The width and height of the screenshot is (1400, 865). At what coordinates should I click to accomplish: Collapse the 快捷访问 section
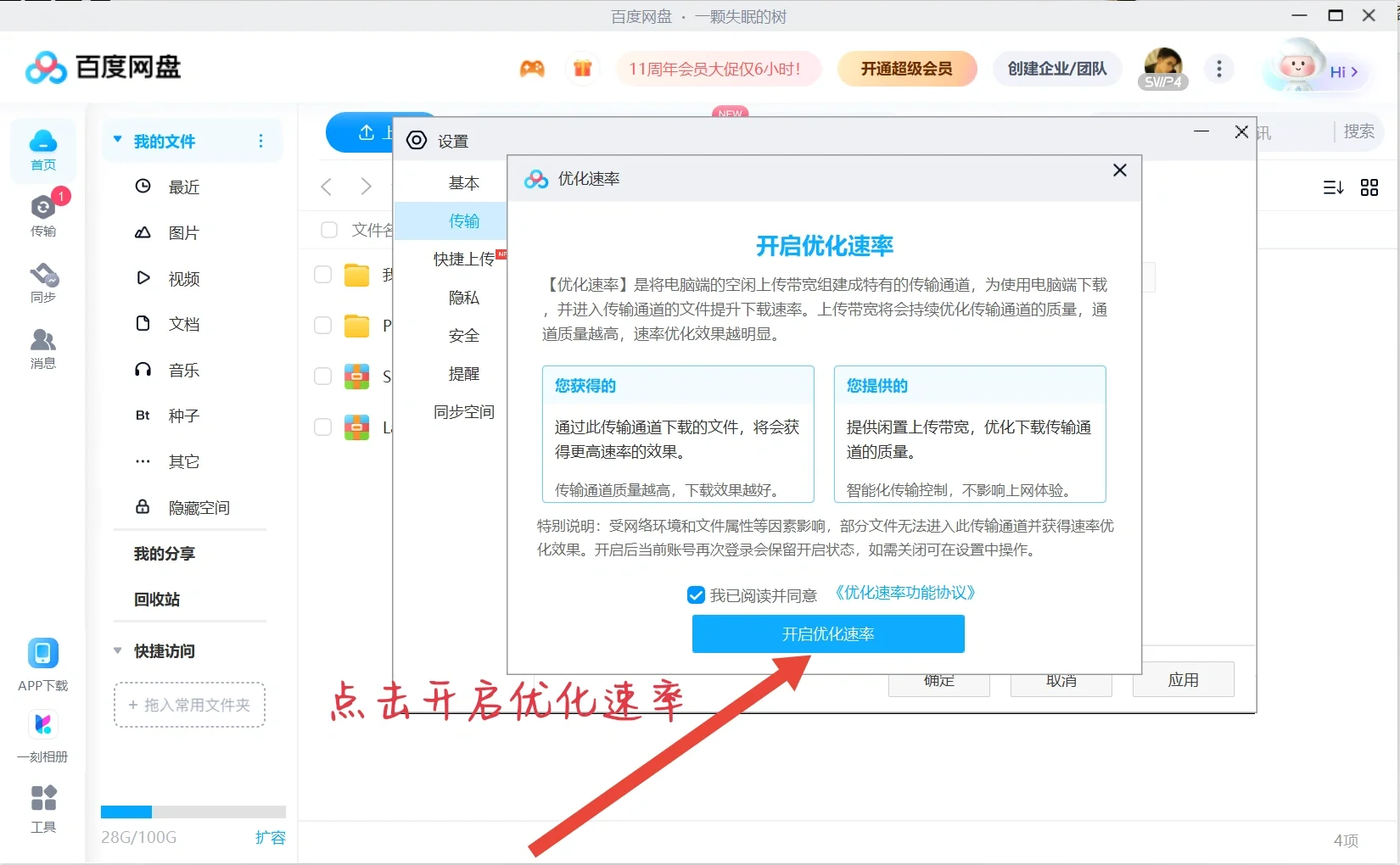(x=116, y=651)
